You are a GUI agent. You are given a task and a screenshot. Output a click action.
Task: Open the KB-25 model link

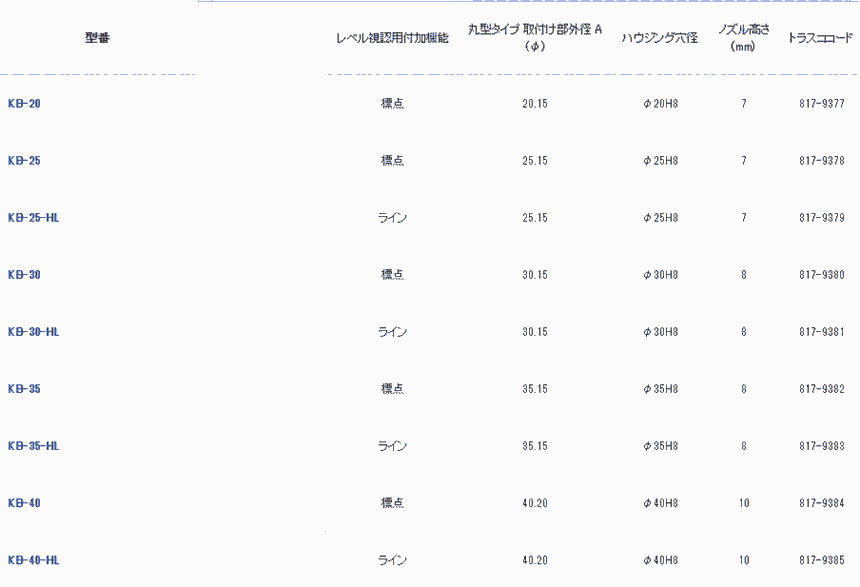(x=24, y=161)
